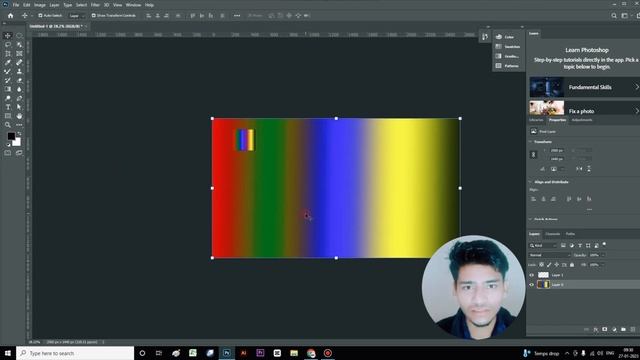Create new group folder icon in Layers
Image resolution: width=640 pixels, height=360 pixels.
point(623,329)
